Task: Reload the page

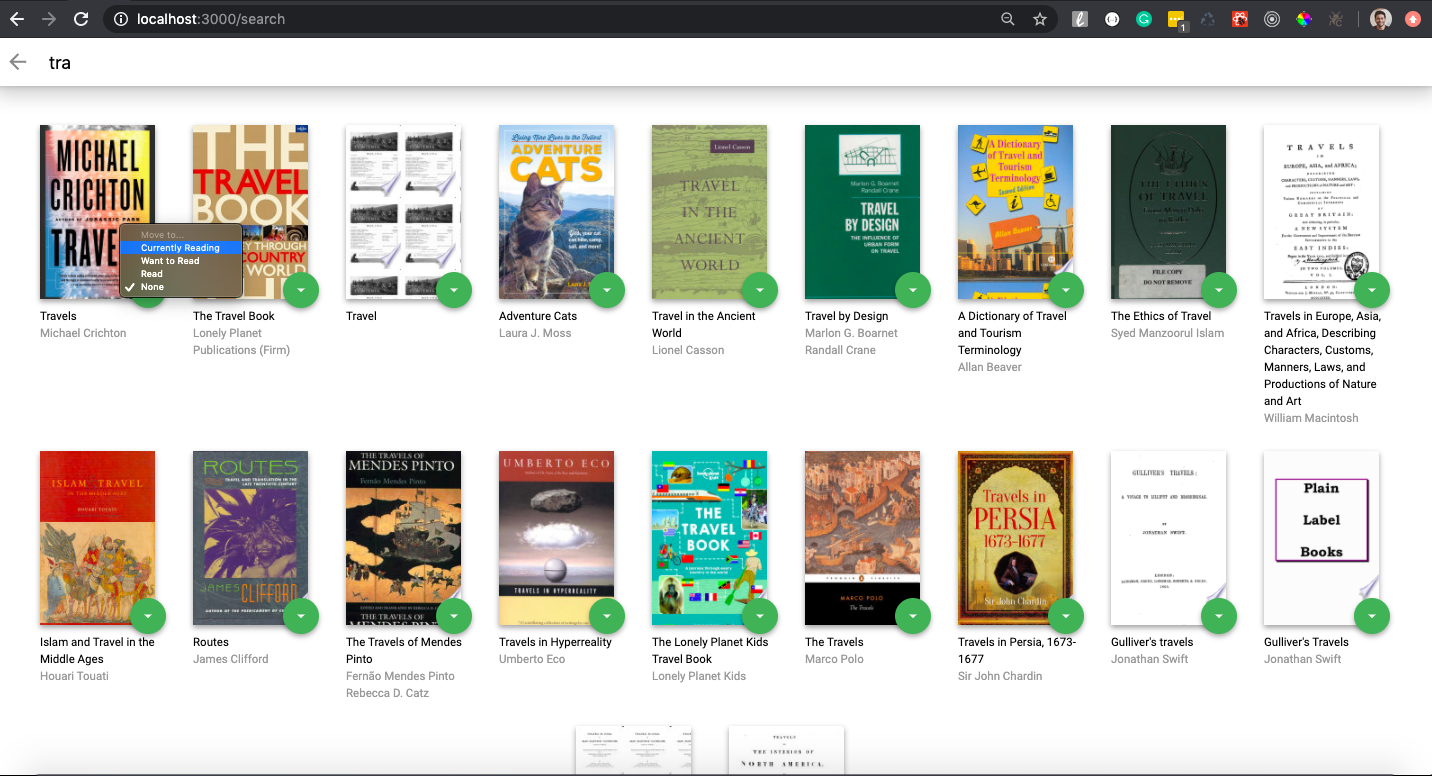Action: [x=81, y=19]
